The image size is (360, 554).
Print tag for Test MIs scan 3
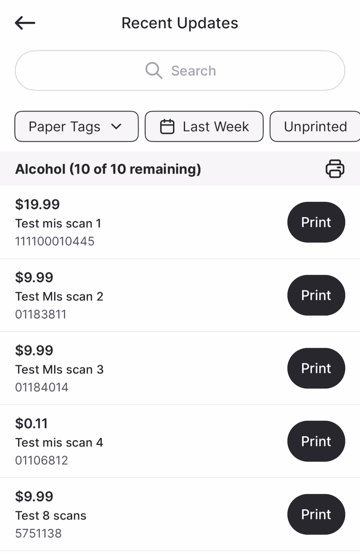[x=316, y=368]
